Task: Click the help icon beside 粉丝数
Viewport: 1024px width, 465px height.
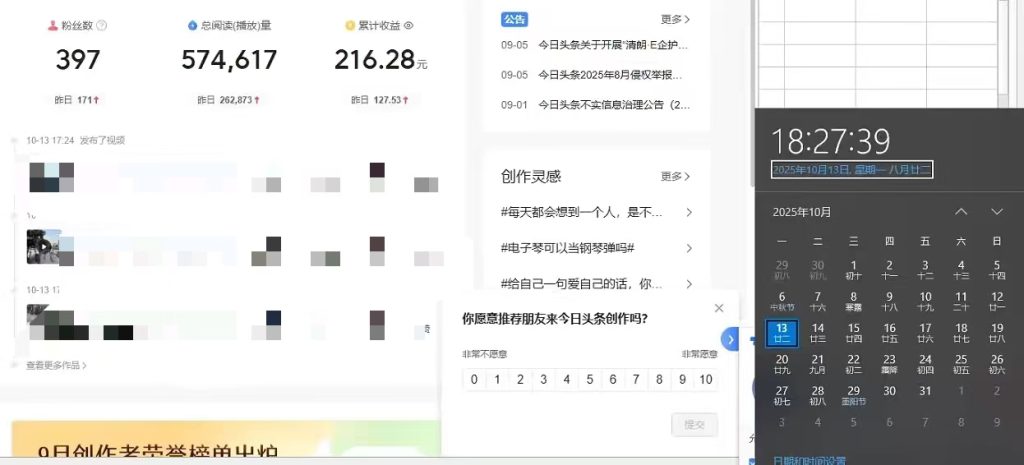Action: 102,25
